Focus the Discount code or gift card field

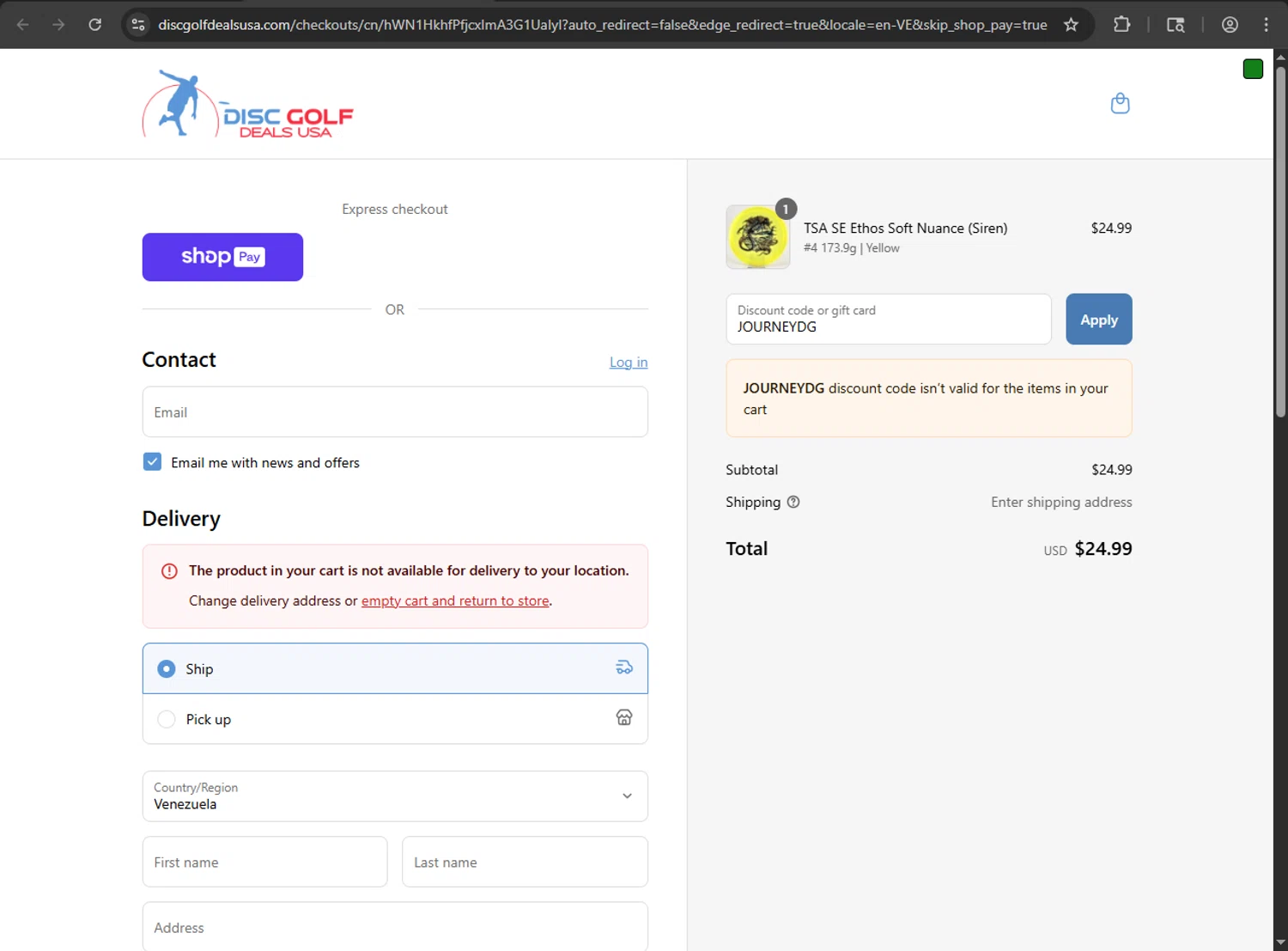coord(889,320)
